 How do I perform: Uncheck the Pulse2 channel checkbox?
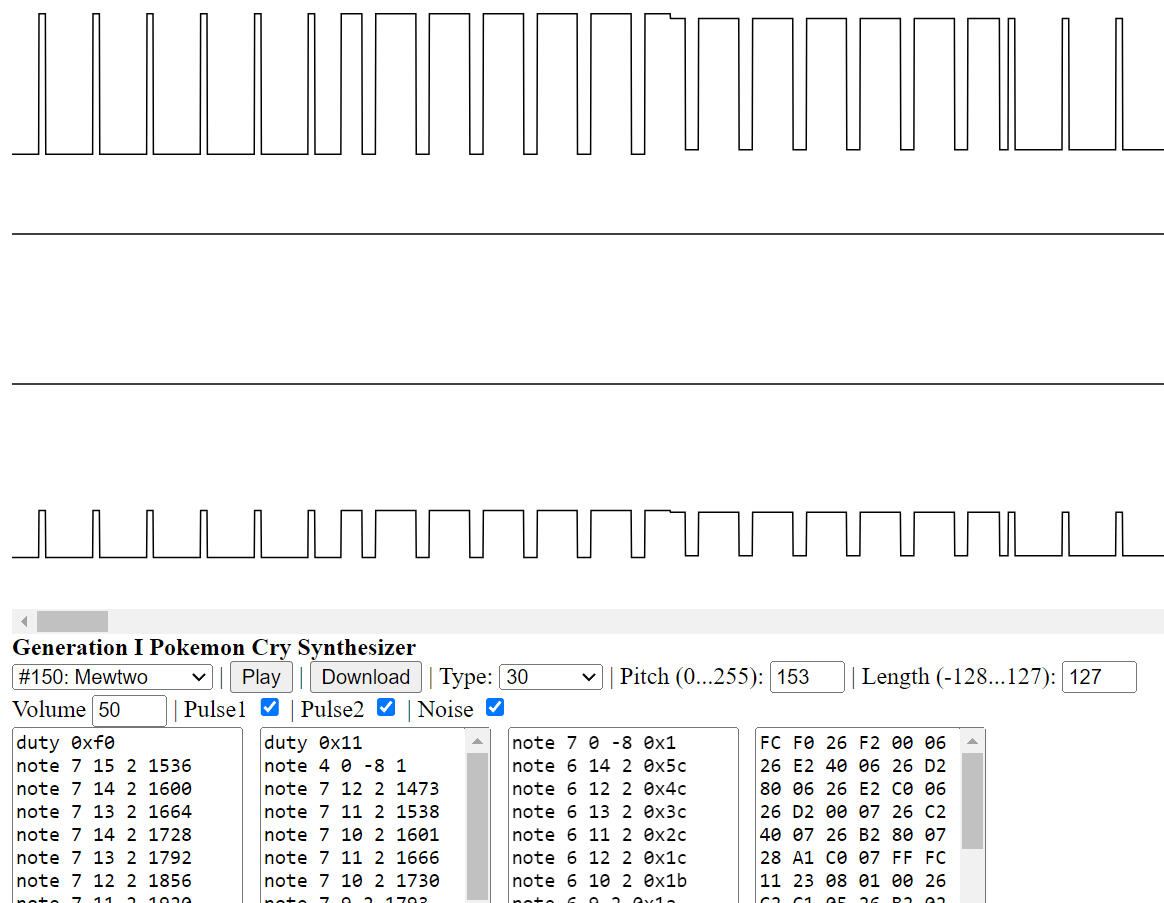click(386, 708)
